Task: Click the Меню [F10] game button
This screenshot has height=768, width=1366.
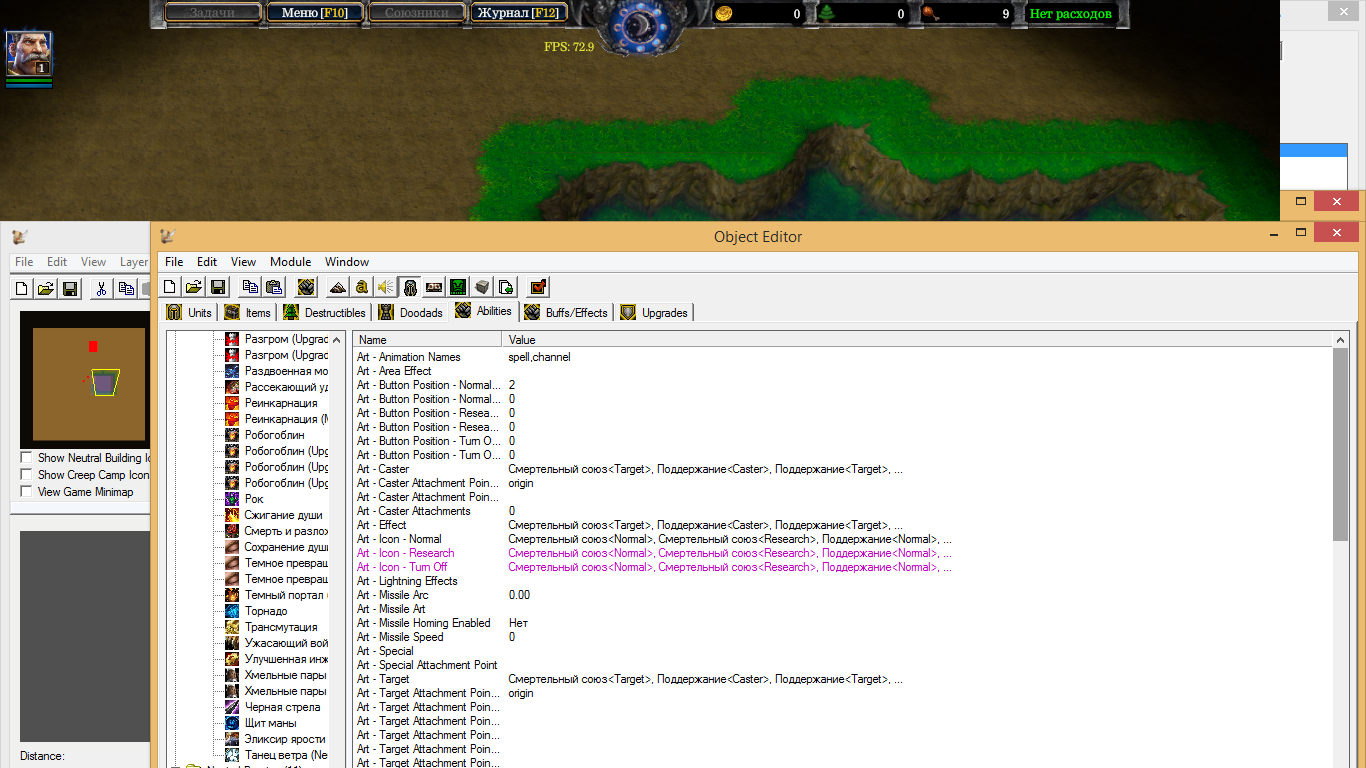Action: [x=314, y=13]
